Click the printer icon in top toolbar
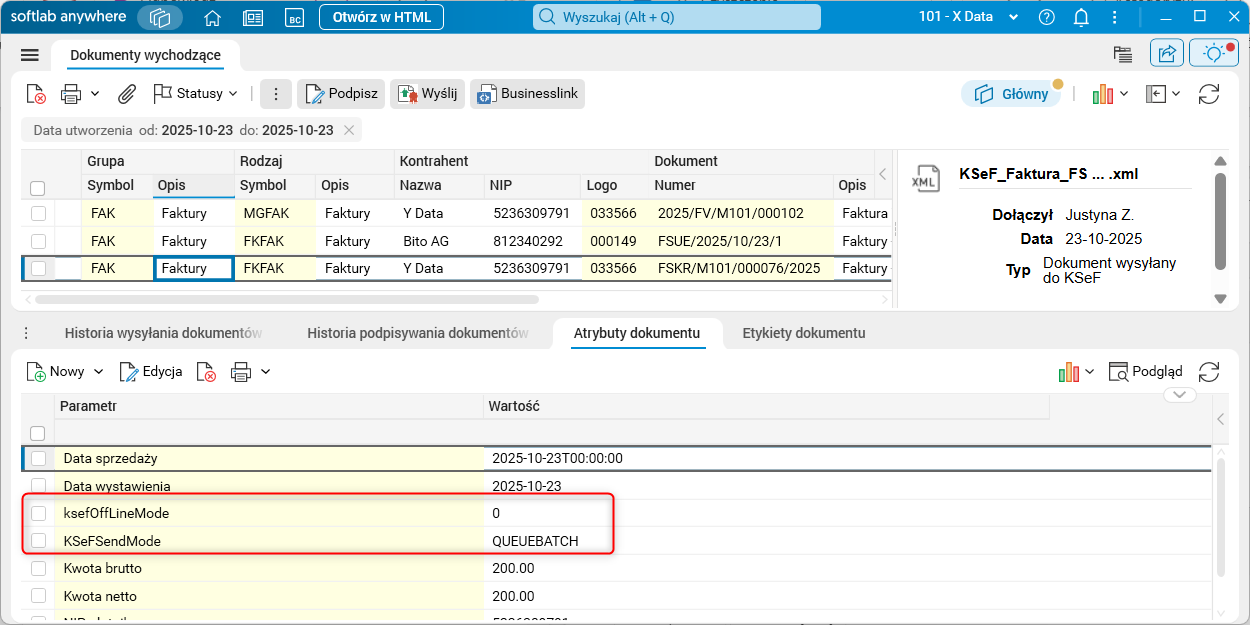1250x625 pixels. [x=71, y=94]
